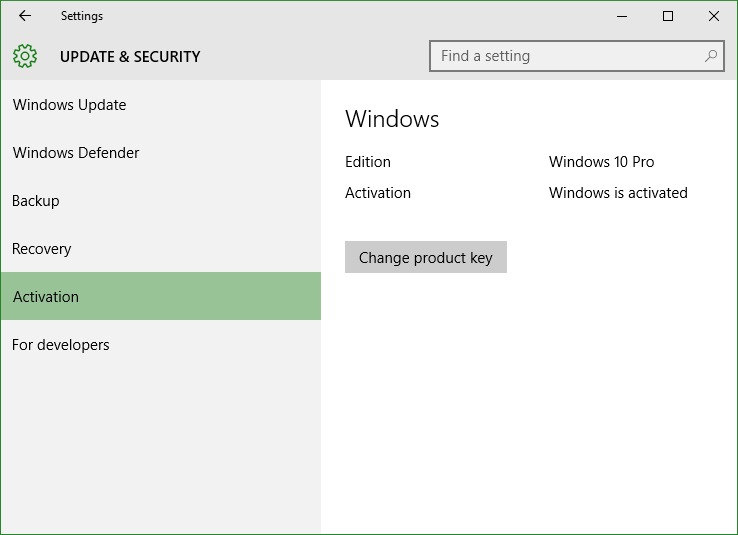Click the Edition label
The height and width of the screenshot is (535, 738).
click(x=368, y=161)
